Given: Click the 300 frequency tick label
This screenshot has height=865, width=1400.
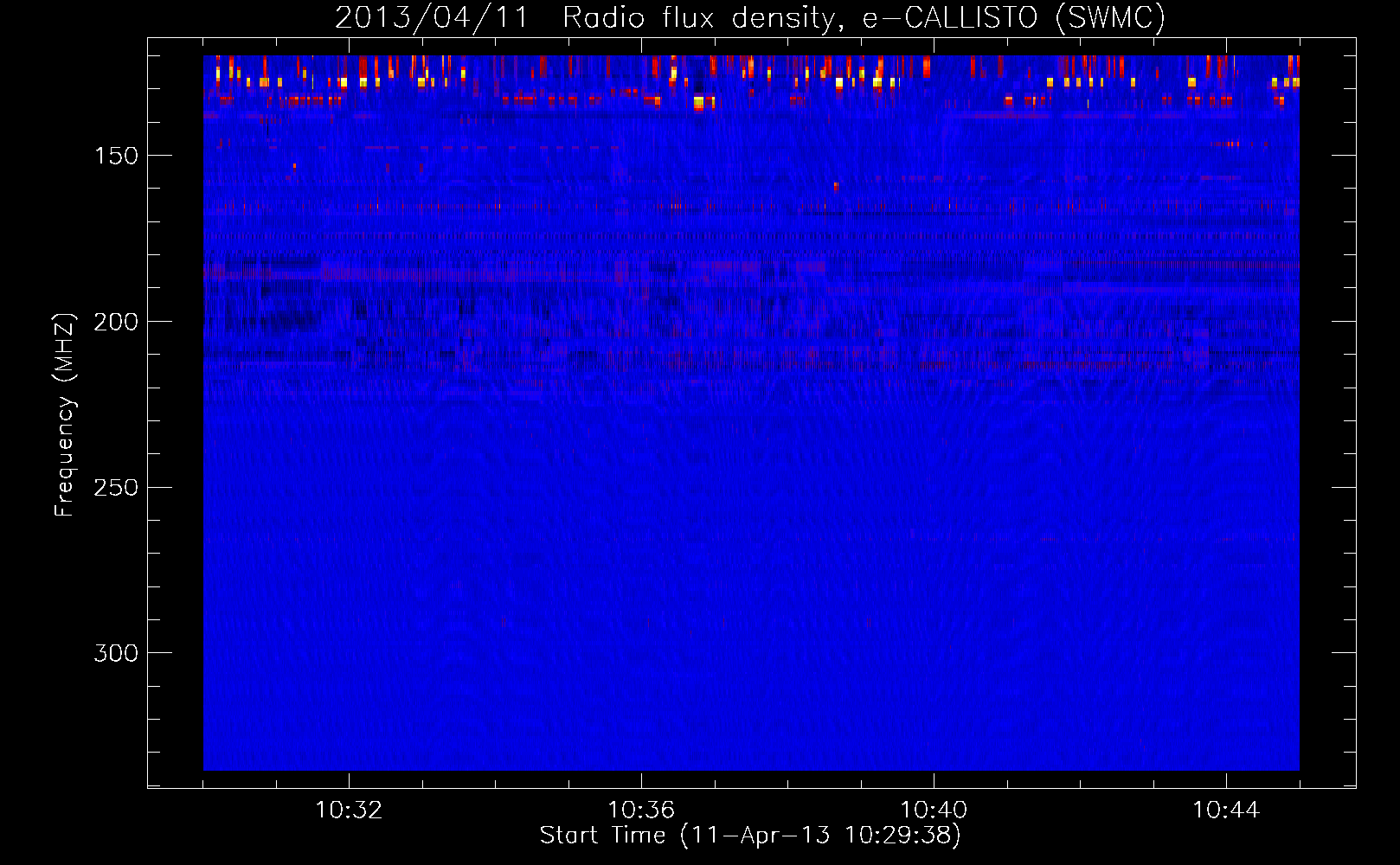Looking at the screenshot, I should (116, 653).
